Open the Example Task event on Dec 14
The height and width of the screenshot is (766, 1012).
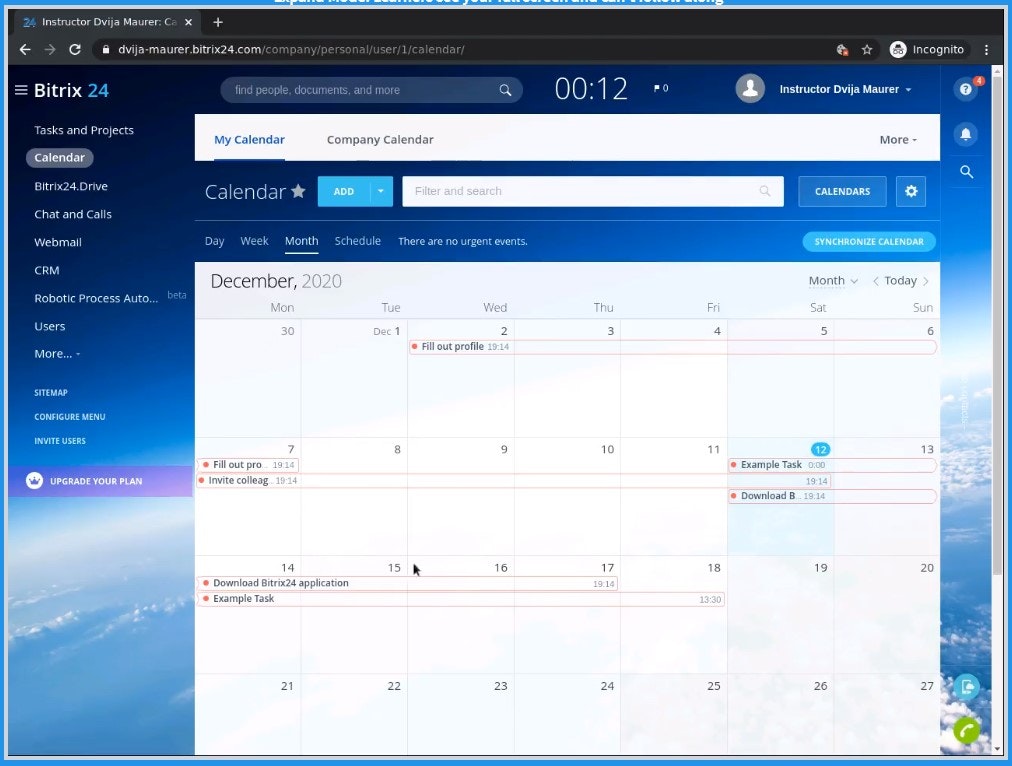pyautogui.click(x=460, y=599)
